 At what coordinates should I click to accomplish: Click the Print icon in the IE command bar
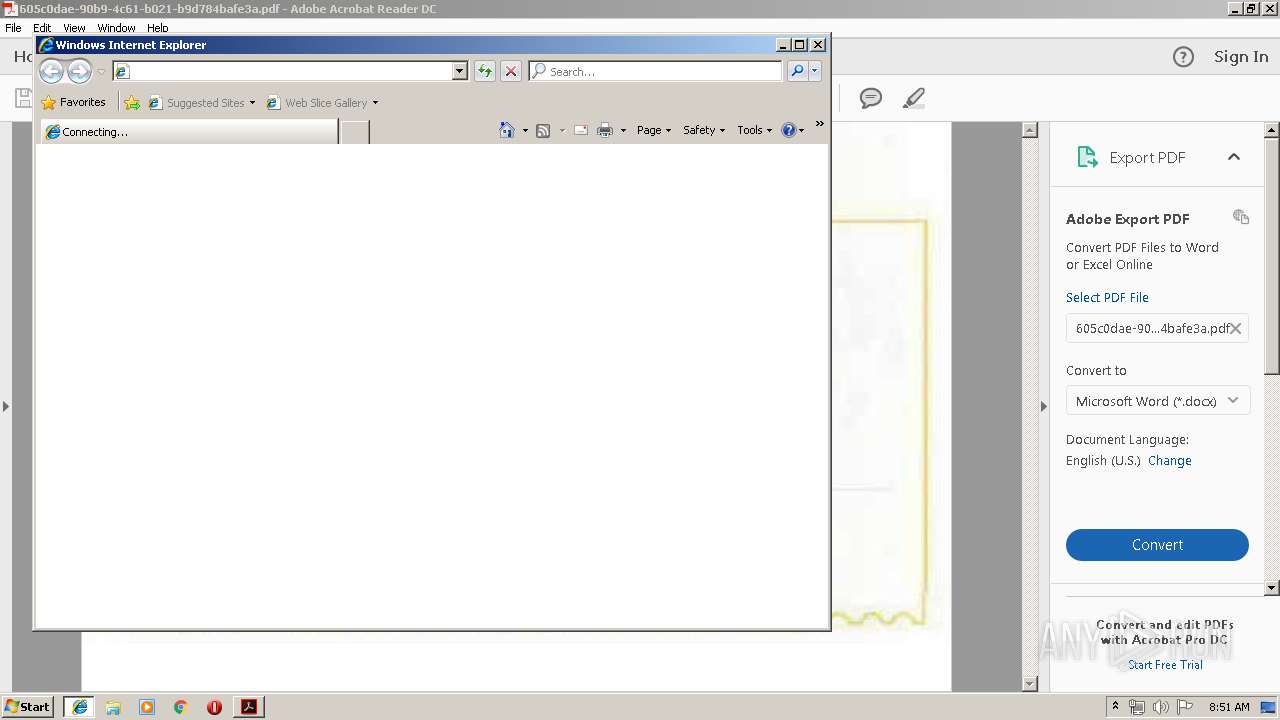(605, 130)
